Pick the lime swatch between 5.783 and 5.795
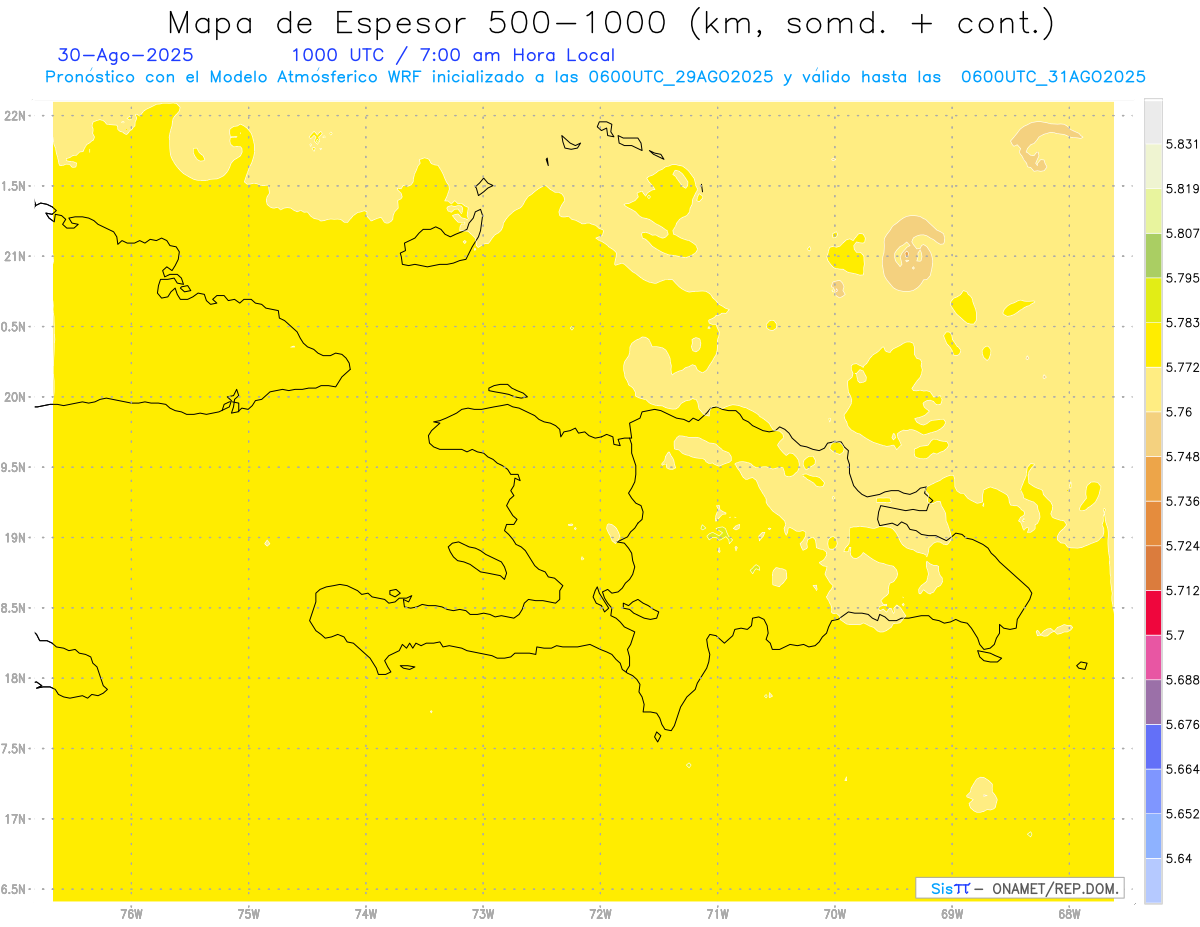 (1153, 300)
